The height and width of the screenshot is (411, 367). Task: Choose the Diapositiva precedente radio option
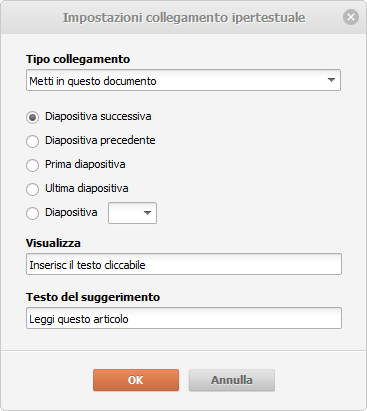32,141
